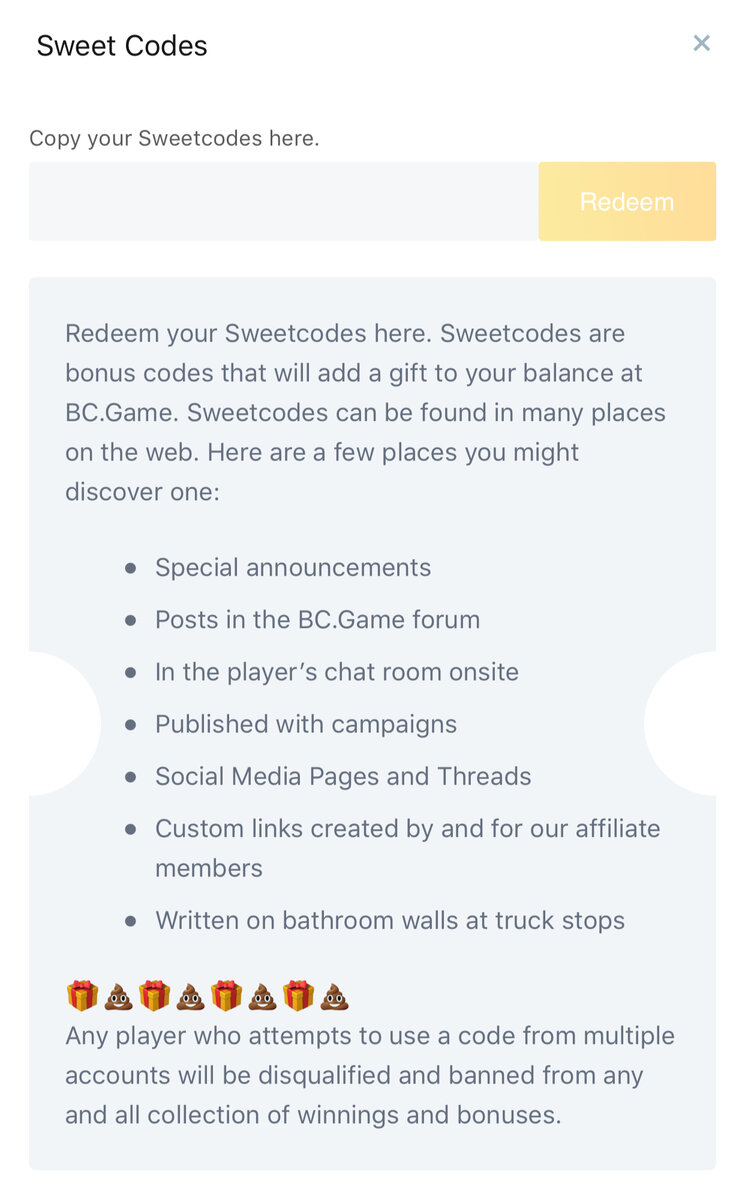736x1200 pixels.
Task: Select "Posts in the BC.Game forum" text
Action: tap(317, 620)
